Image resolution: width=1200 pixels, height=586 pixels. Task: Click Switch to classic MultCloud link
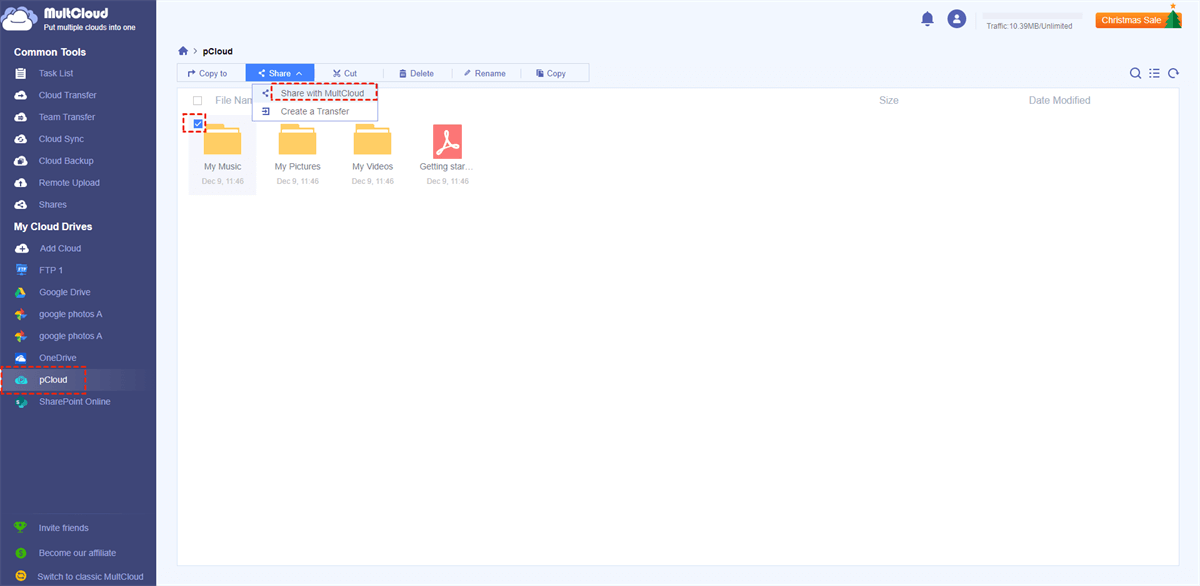(90, 576)
